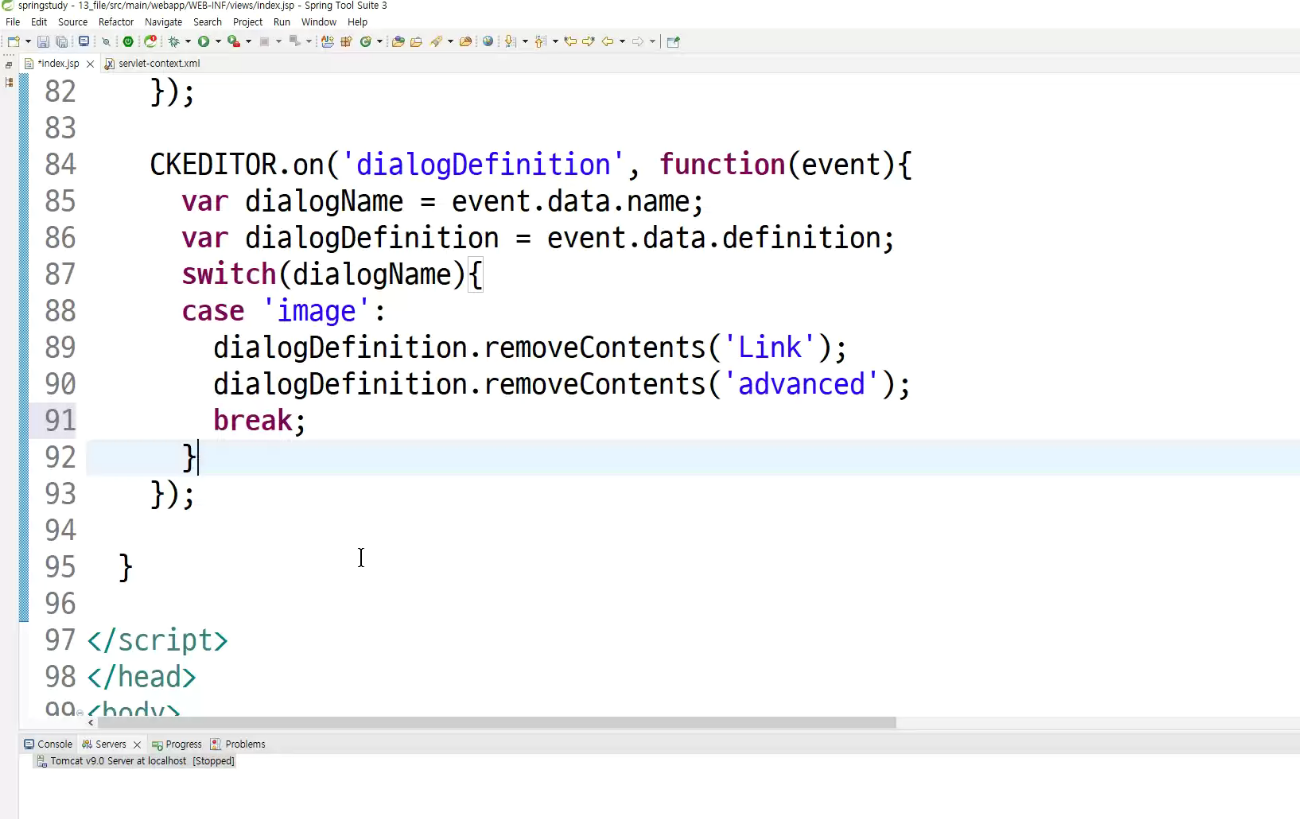Viewport: 1300px width, 819px height.
Task: Open the dropdown arrow beside Debug icon
Action: [x=187, y=42]
